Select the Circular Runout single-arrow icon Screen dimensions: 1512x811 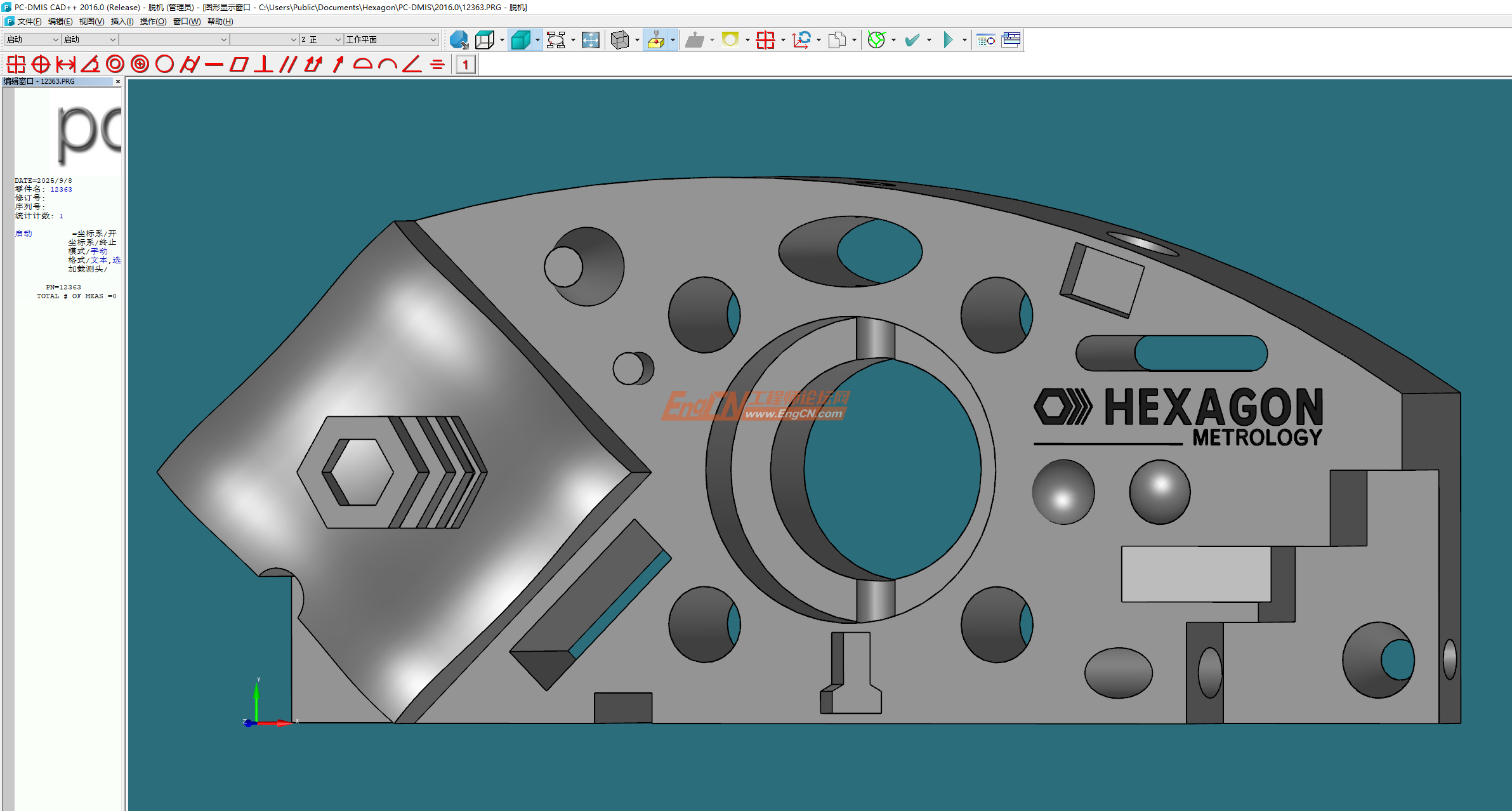coord(338,64)
